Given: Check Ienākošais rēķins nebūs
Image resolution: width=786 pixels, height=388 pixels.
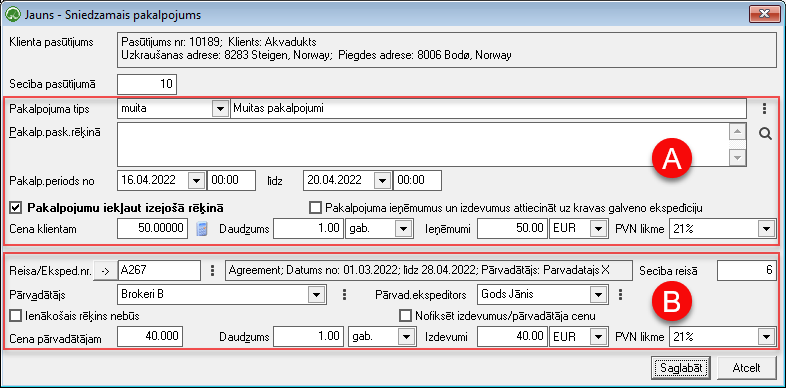Looking at the screenshot, I should pos(17,316).
